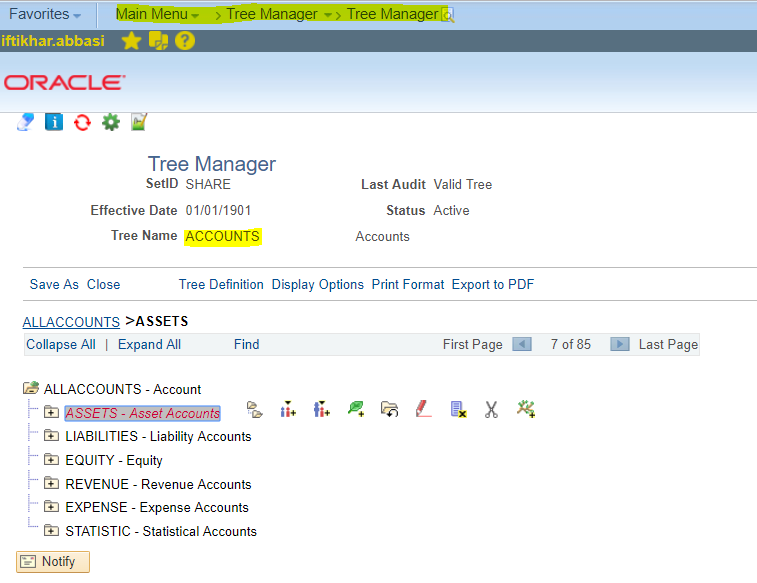Insert sibling node for ASSETS
The image size is (757, 583).
click(x=288, y=409)
